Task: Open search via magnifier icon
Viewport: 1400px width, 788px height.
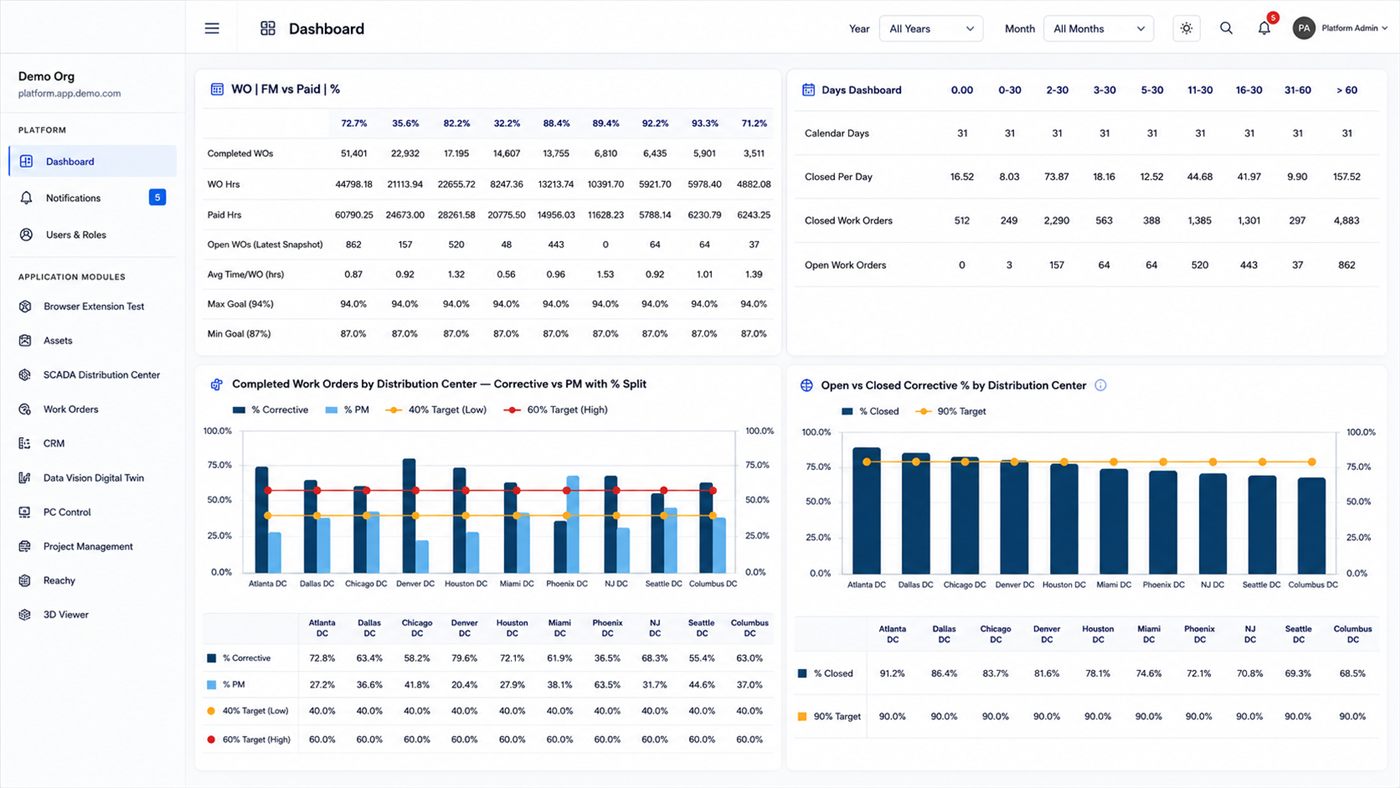Action: (1226, 28)
